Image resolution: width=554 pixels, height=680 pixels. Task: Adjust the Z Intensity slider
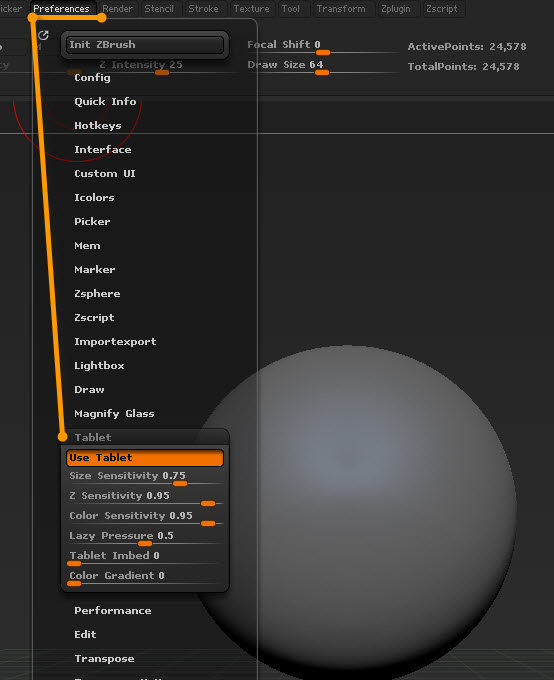pyautogui.click(x=167, y=67)
